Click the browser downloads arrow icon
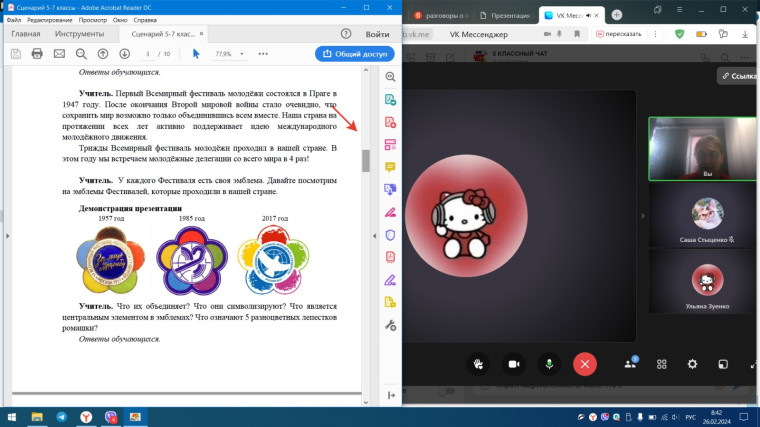Image resolution: width=760 pixels, height=427 pixels. pos(745,34)
